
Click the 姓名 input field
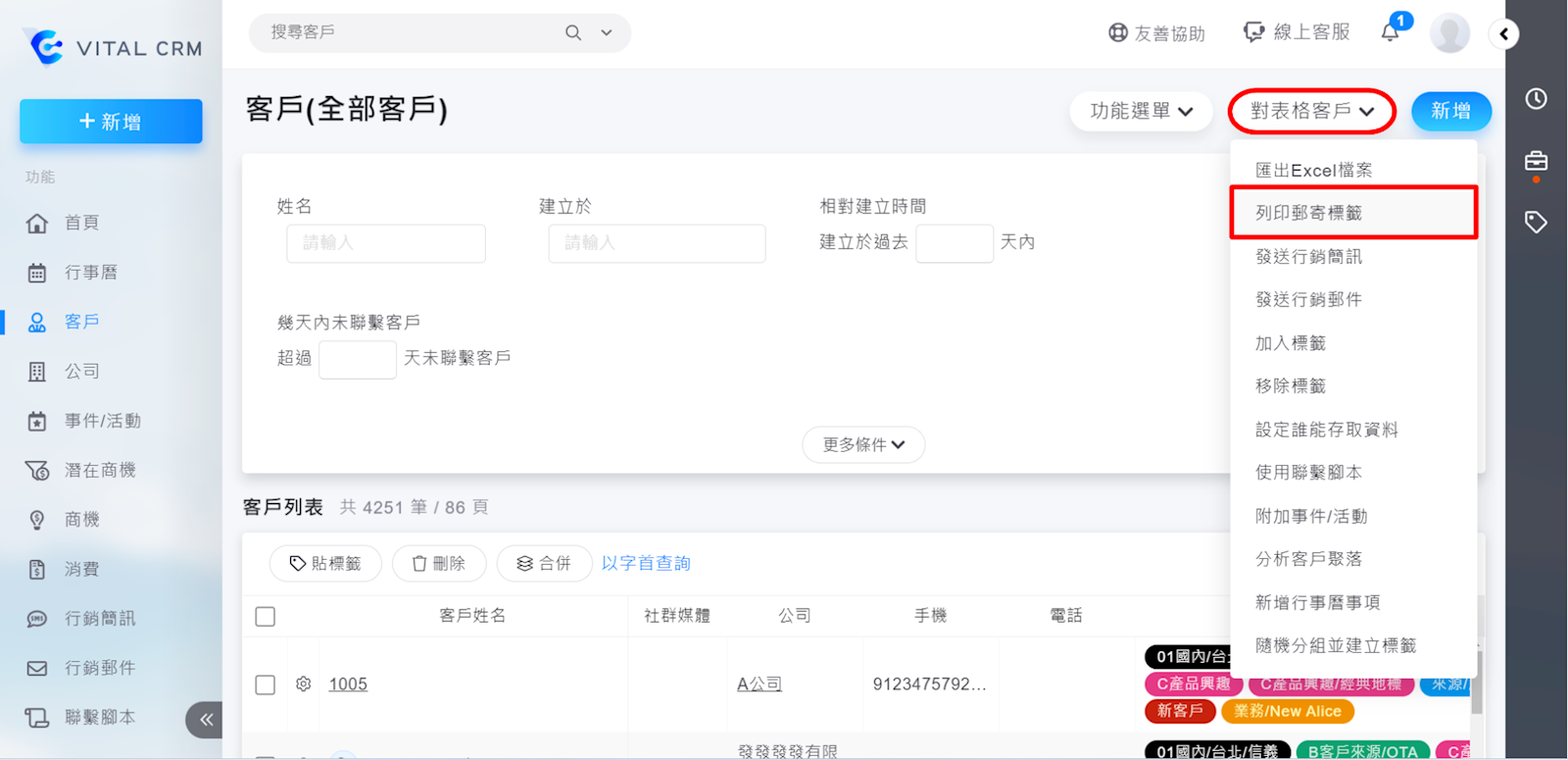tap(385, 243)
